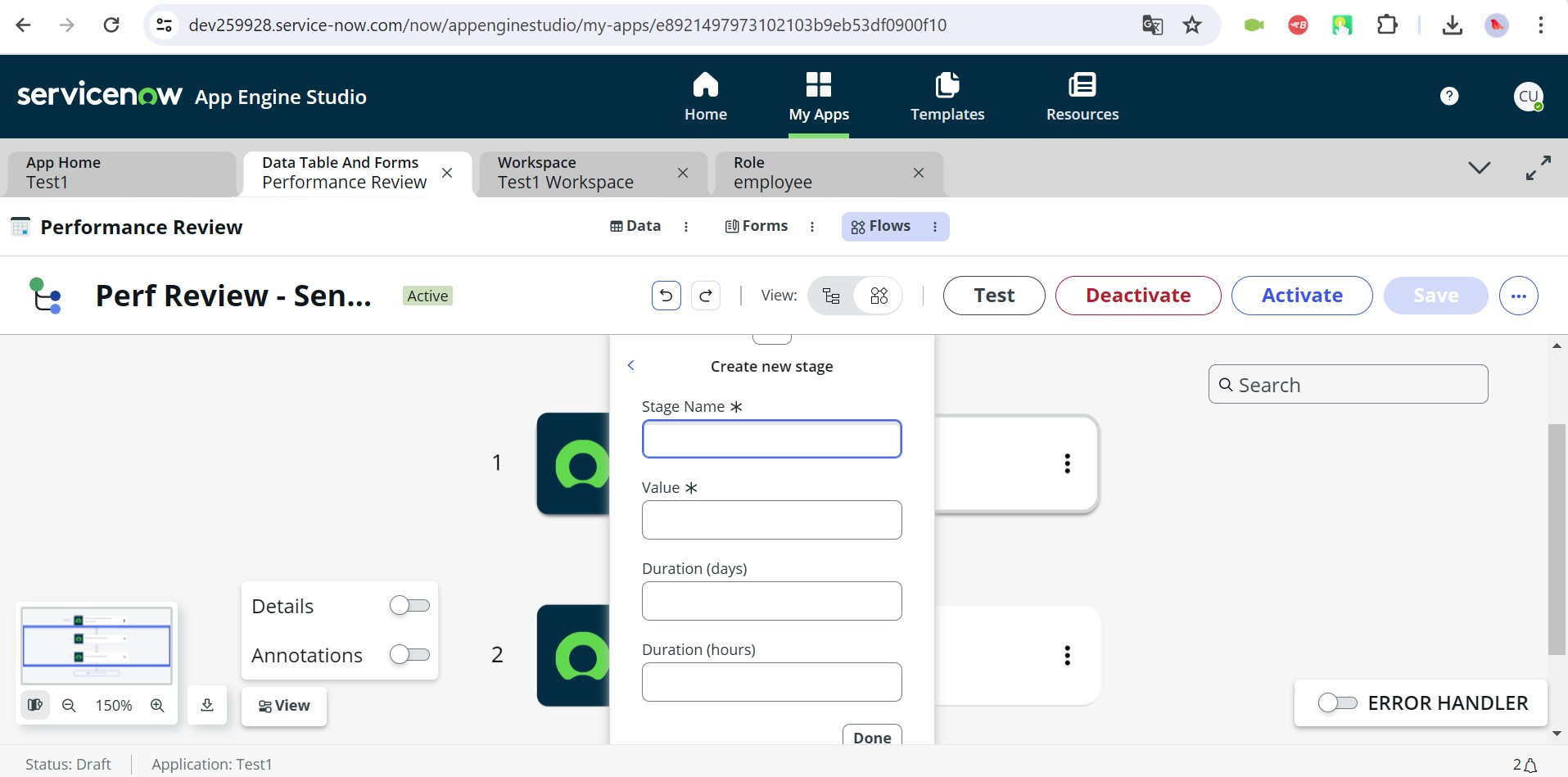Click the Test button
The image size is (1568, 777).
tap(994, 296)
